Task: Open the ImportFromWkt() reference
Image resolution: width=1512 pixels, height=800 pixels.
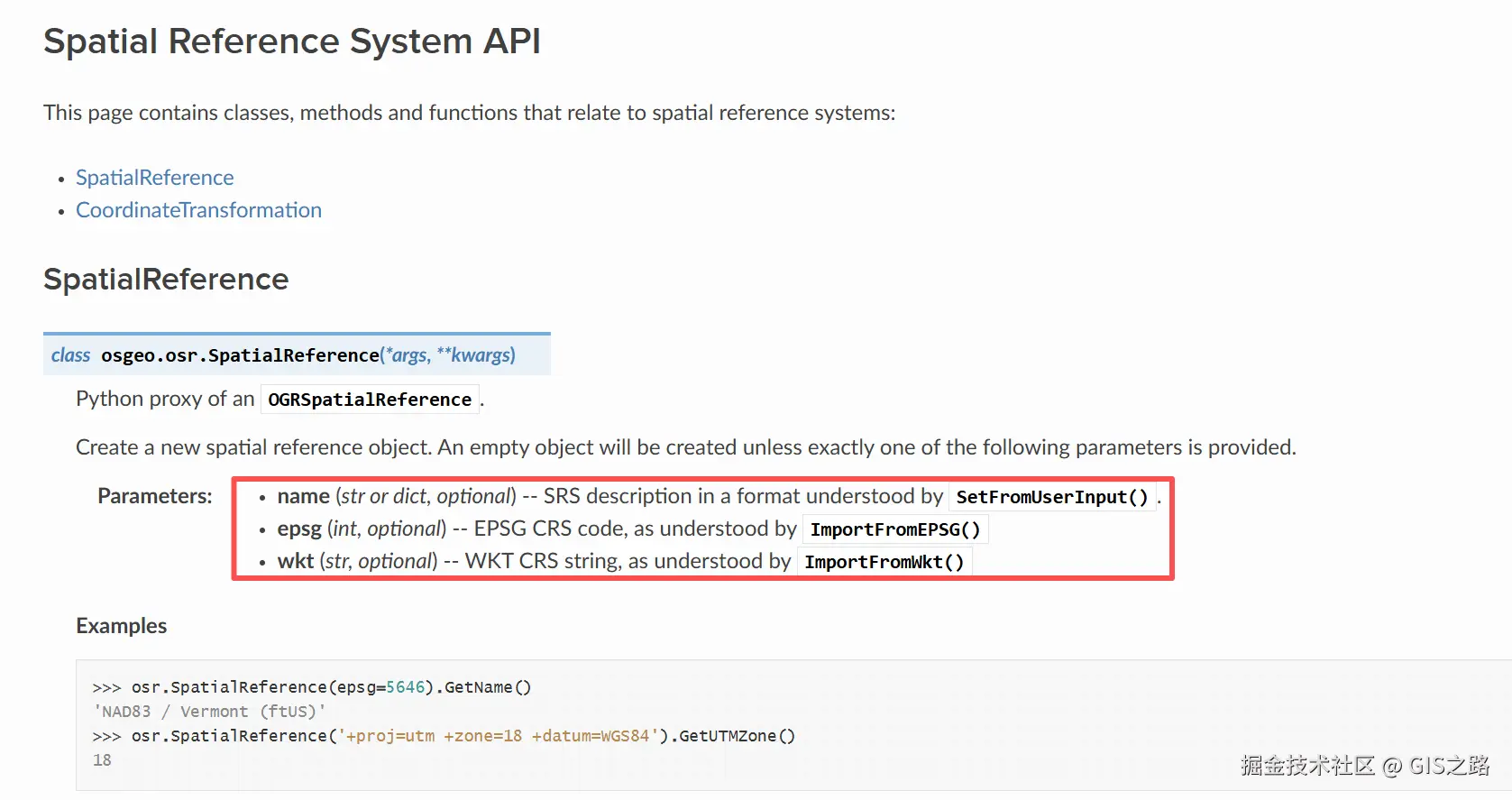Action: 884,562
